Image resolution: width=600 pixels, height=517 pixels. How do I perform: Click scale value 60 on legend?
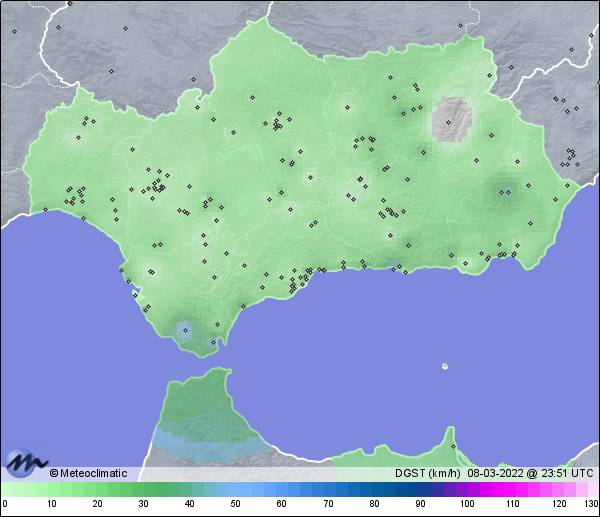[x=281, y=504]
